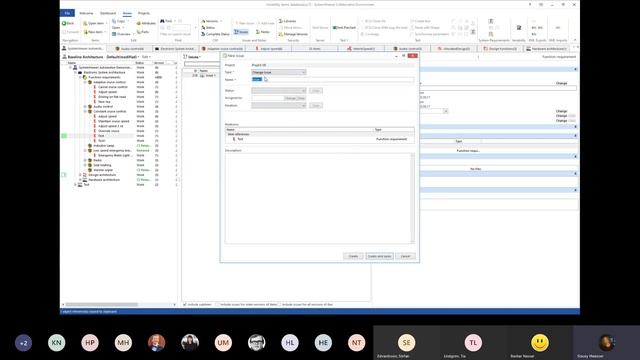Open the Projects ribbon tab
This screenshot has height=360, width=640.
tap(144, 13)
